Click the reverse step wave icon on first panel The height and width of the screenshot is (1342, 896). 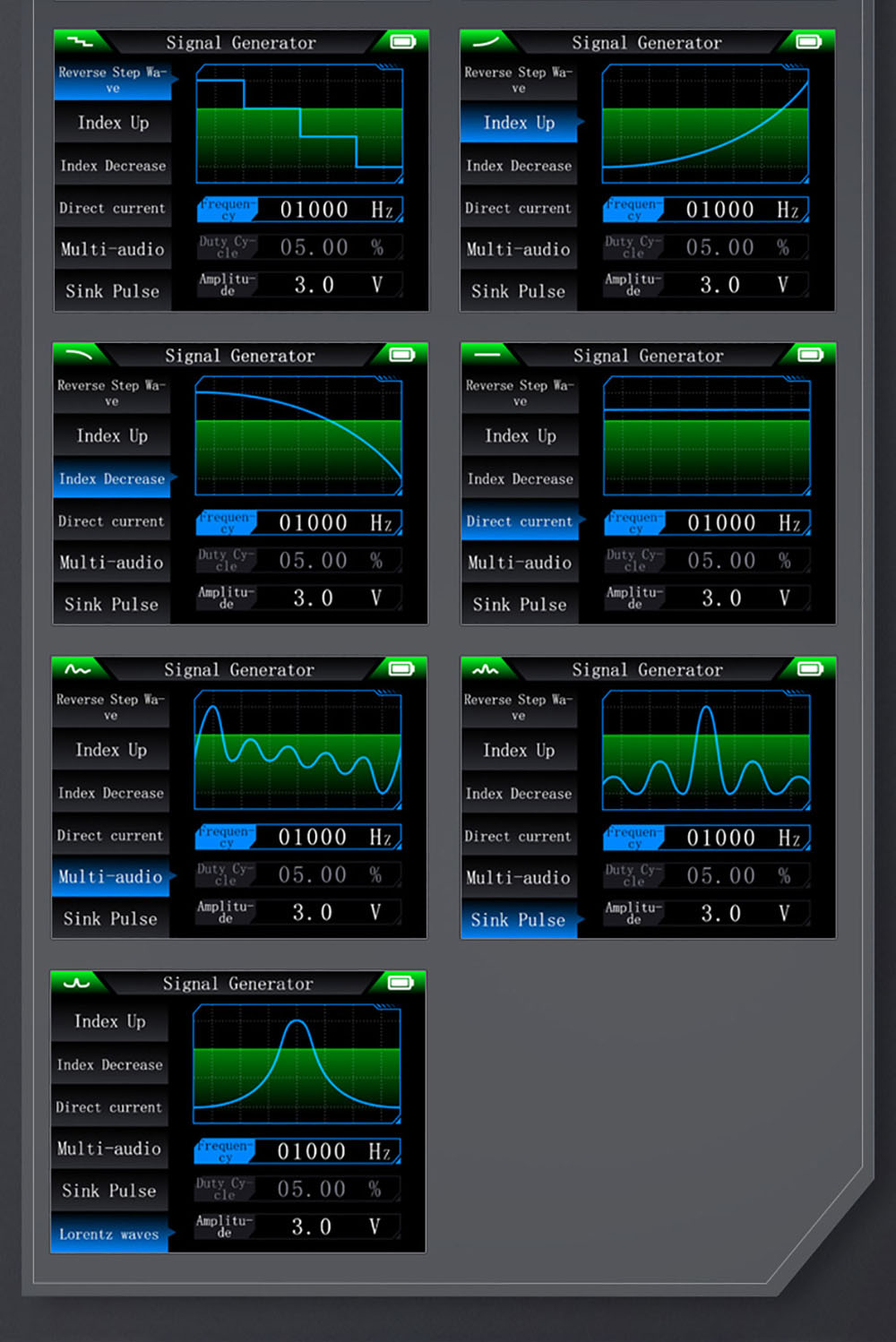click(x=79, y=40)
